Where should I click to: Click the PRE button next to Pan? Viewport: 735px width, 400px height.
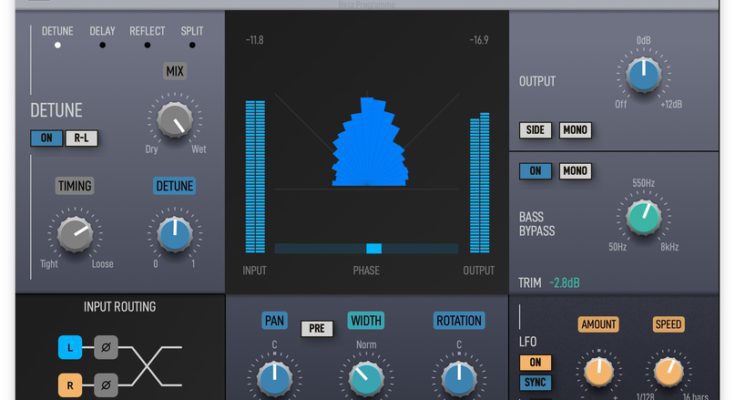pos(317,328)
